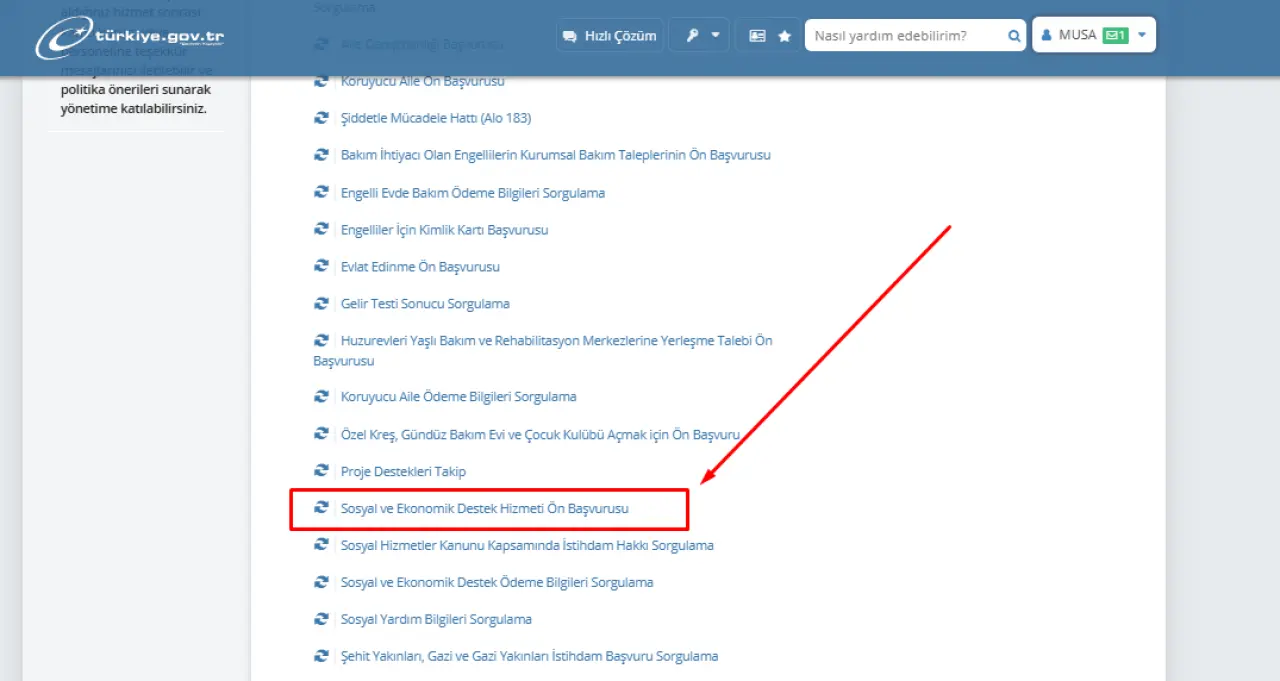Expand the MUSA user account dropdown arrow
The image size is (1280, 681).
(1142, 35)
